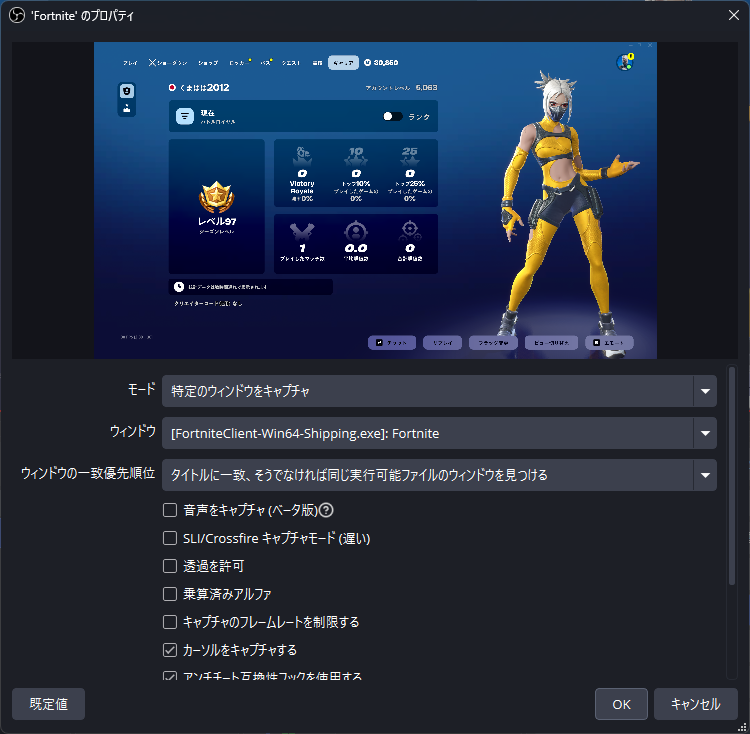Click the filter icon beside 現在 in preview

tap(185, 116)
